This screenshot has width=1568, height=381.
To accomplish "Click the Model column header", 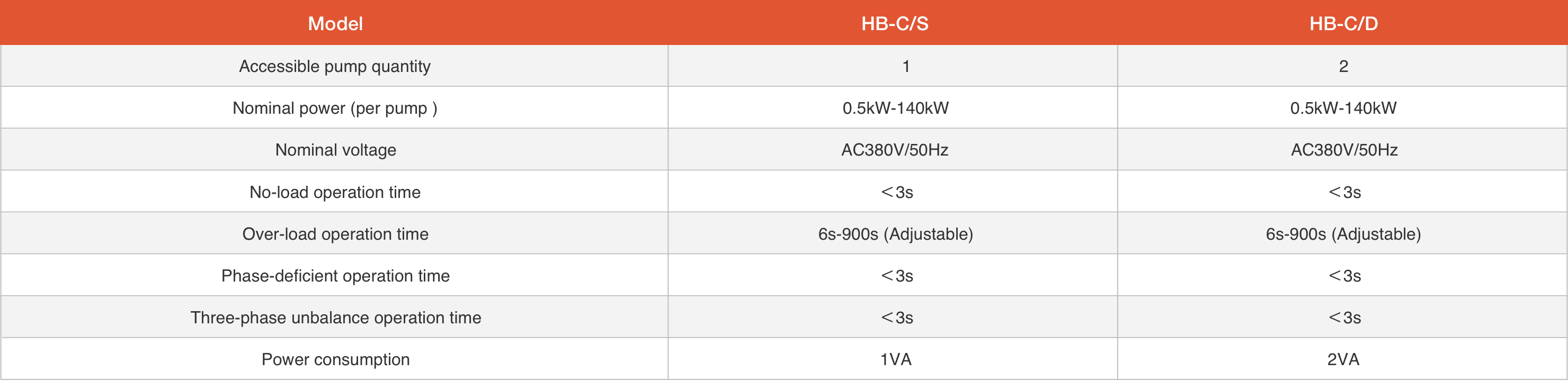I will 335,24.
